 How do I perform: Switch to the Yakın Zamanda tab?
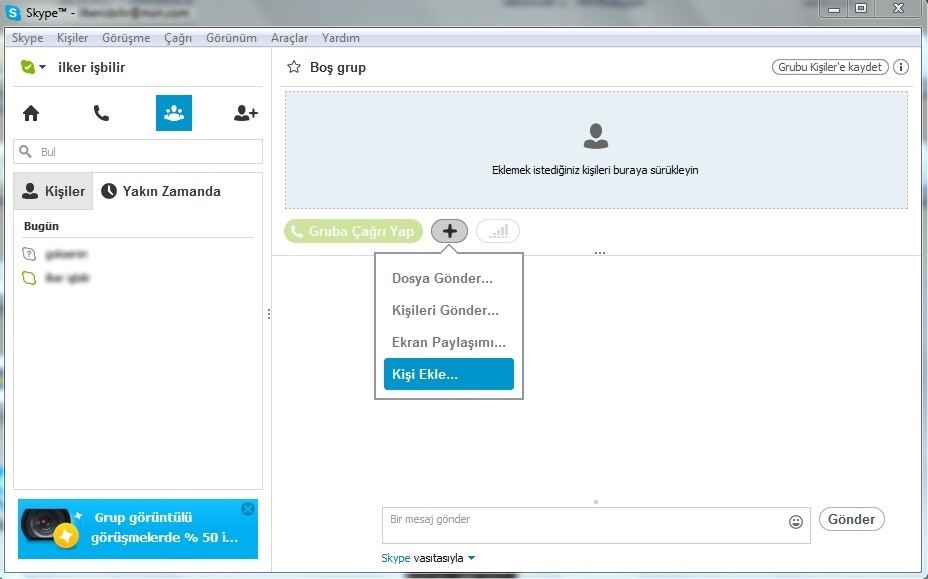tap(161, 191)
